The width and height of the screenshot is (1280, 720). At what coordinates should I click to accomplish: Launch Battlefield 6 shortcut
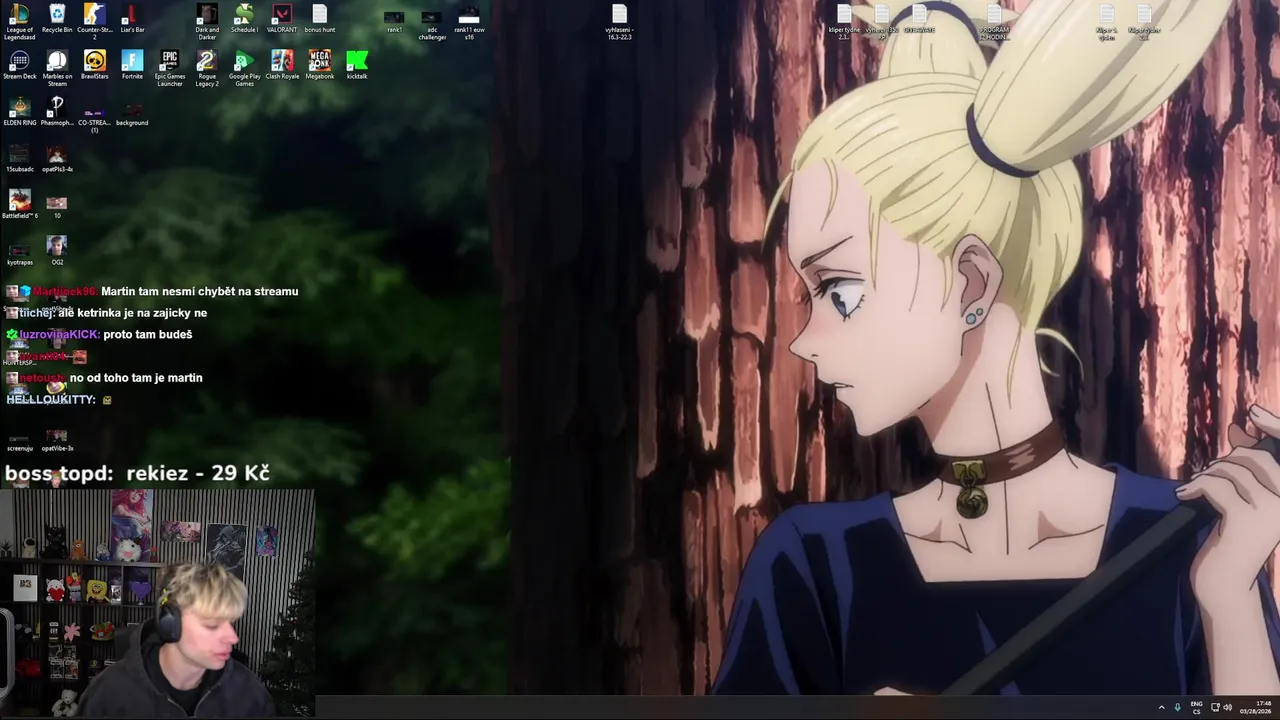[x=19, y=204]
